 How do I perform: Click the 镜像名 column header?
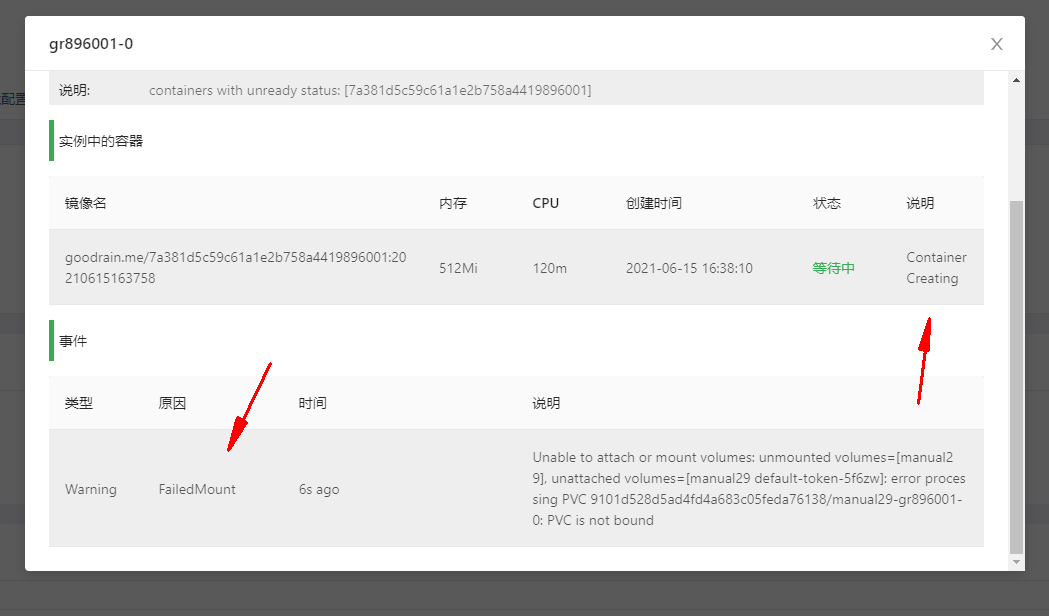point(86,203)
